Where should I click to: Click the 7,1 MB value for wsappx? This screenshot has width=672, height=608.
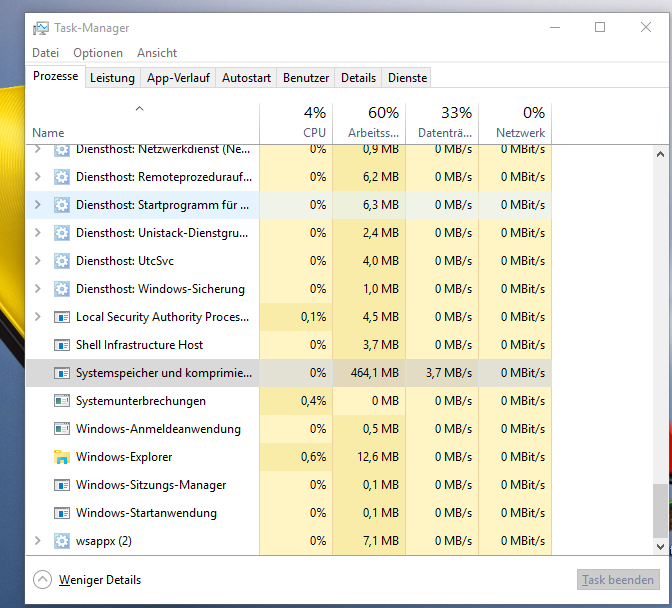point(381,541)
